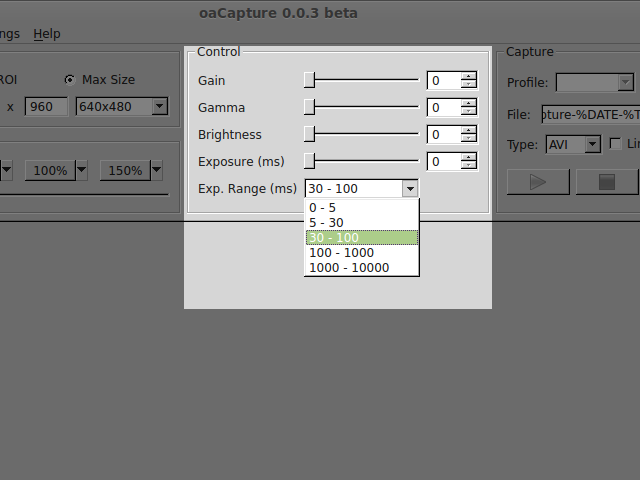
Task: Toggle the checkbox next to the Type dropdown
Action: (x=615, y=144)
